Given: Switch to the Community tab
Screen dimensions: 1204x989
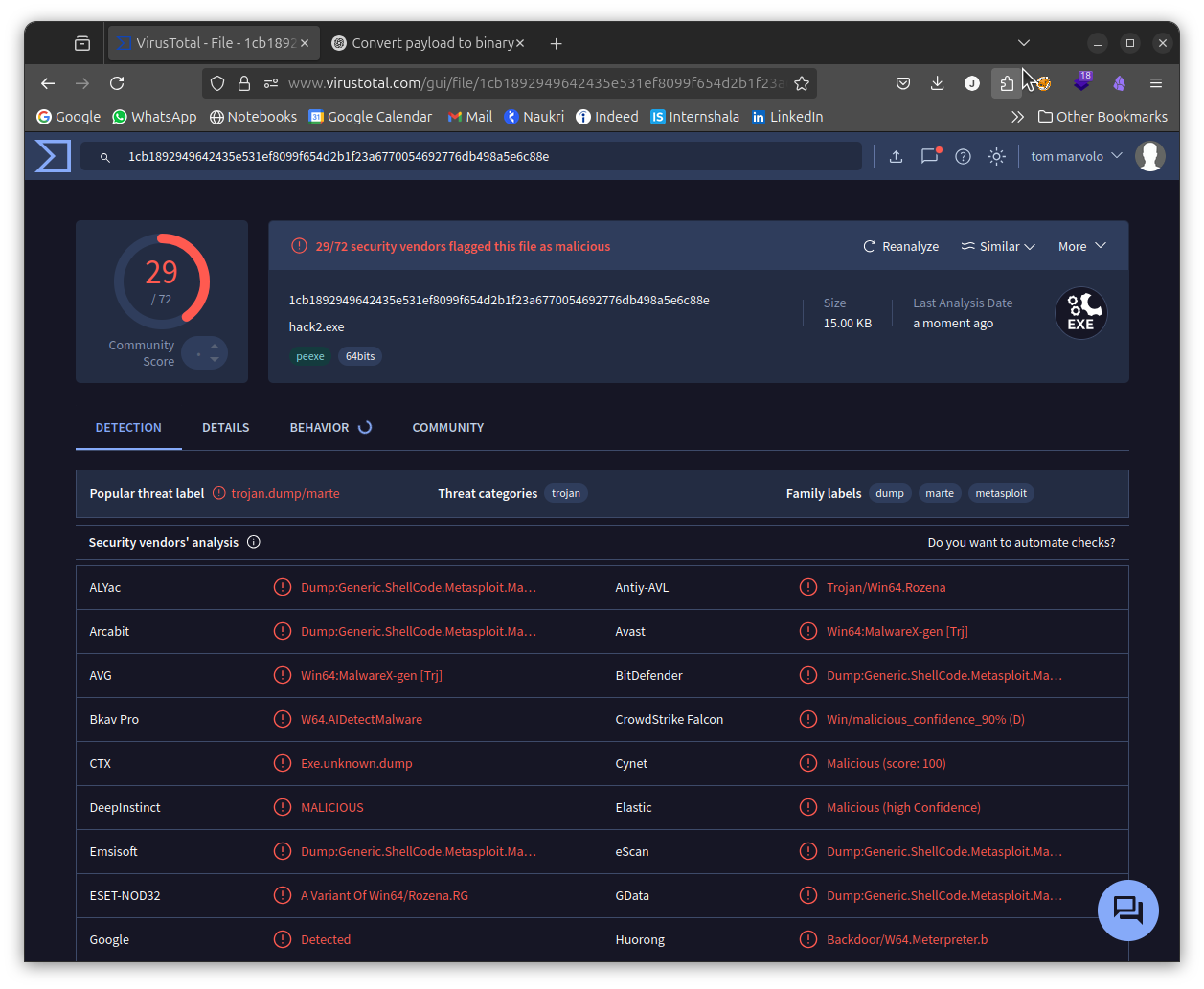Looking at the screenshot, I should pyautogui.click(x=448, y=428).
